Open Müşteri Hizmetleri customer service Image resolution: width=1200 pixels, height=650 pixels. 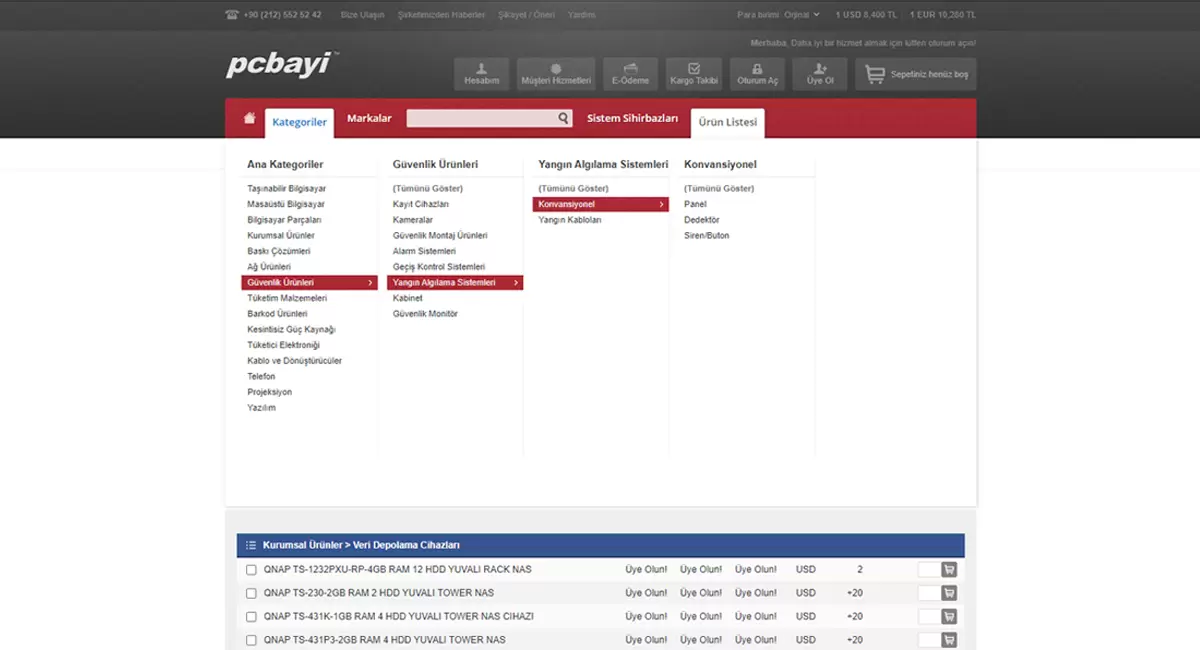click(556, 74)
